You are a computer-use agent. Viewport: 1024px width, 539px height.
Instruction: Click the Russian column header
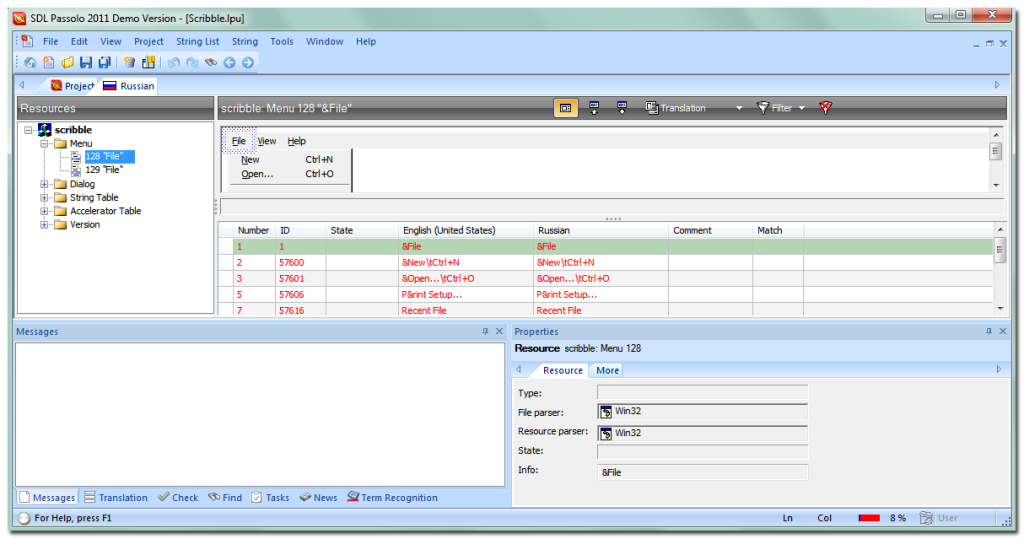(601, 230)
